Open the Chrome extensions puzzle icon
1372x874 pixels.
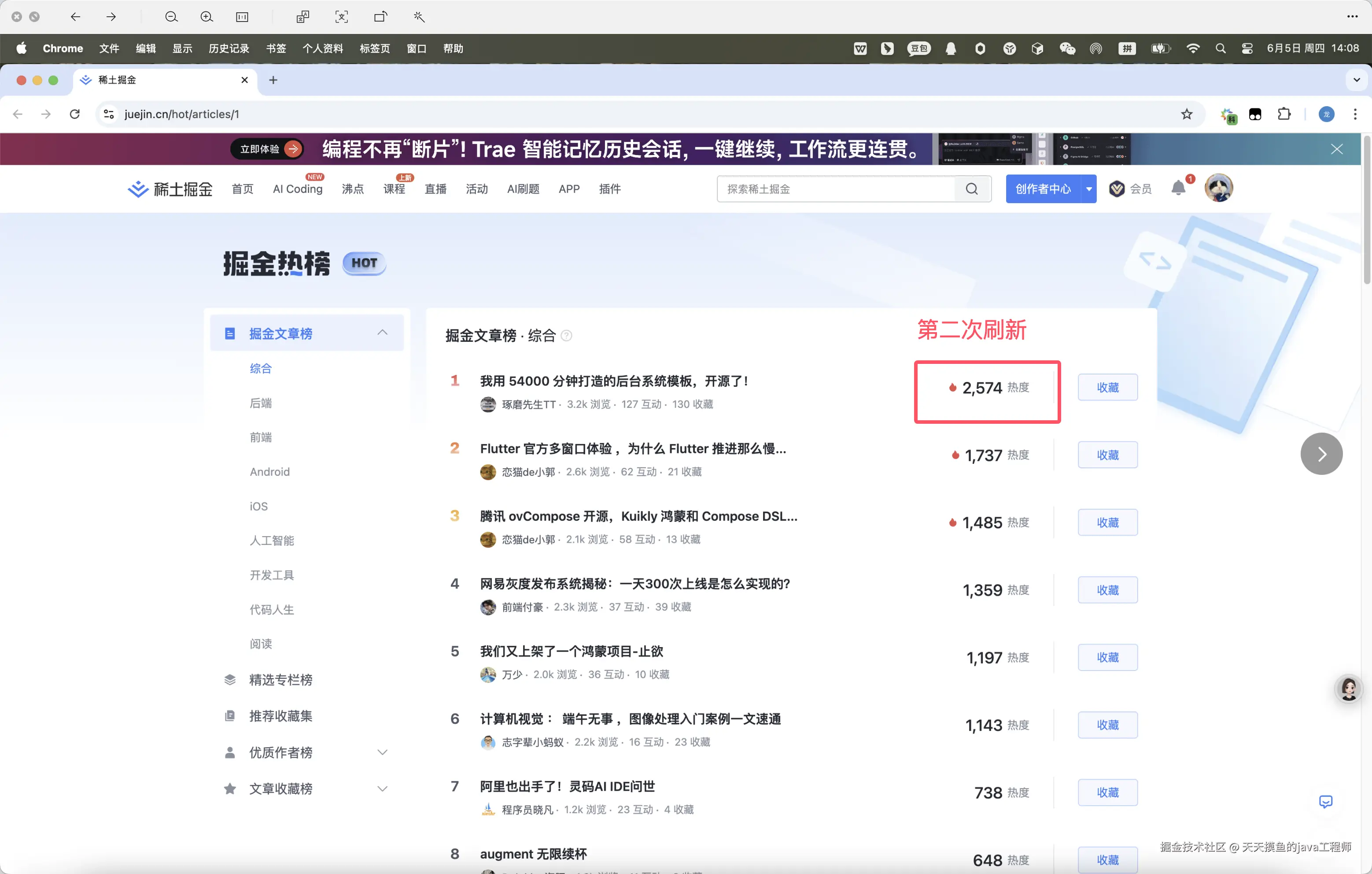point(1283,114)
